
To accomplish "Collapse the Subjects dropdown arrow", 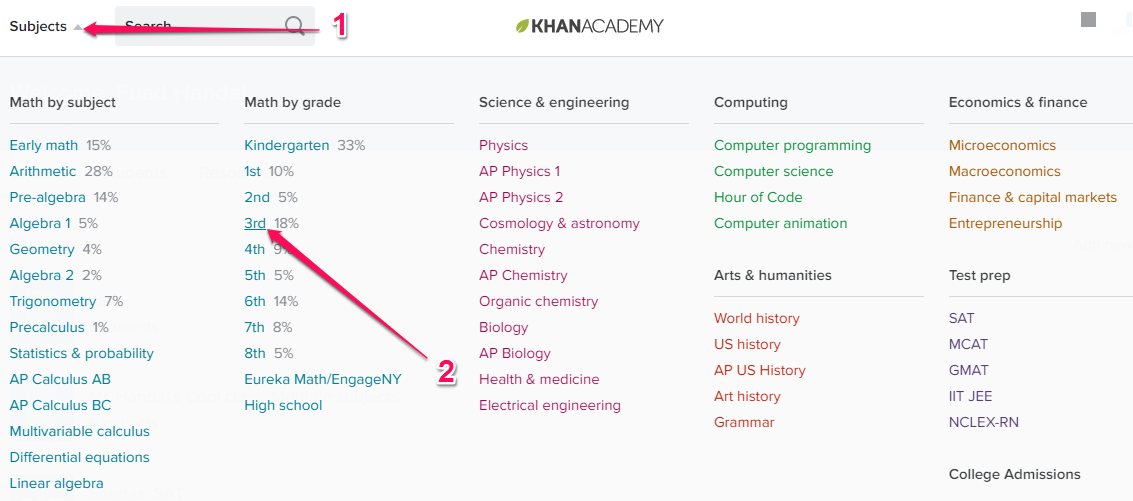I will (x=79, y=27).
